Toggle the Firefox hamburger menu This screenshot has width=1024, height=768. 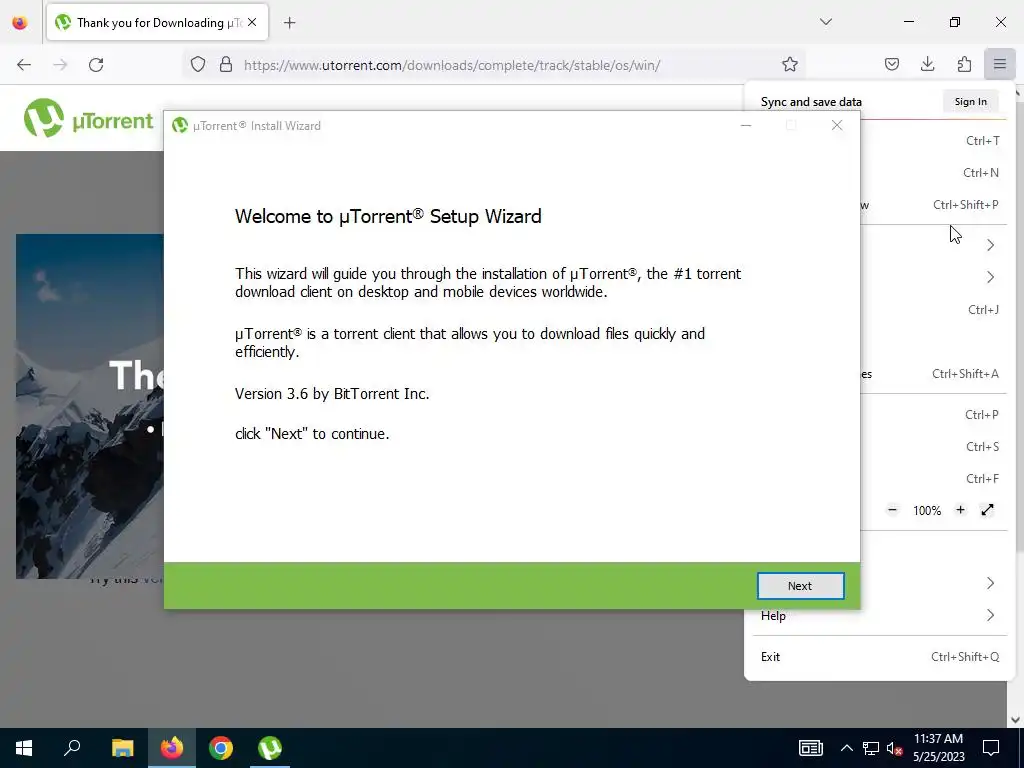999,64
